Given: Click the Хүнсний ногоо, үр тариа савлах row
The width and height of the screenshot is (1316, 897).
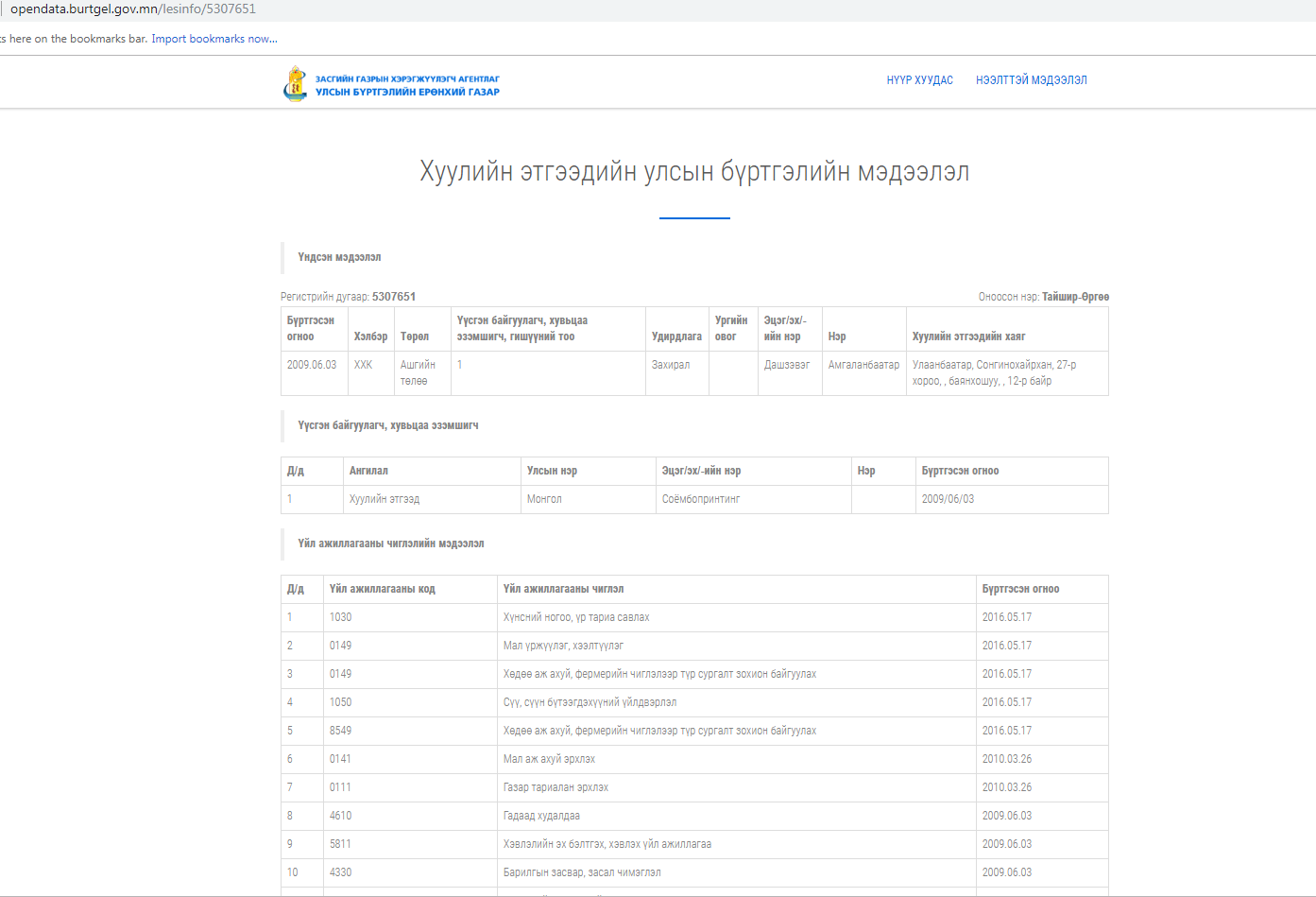Looking at the screenshot, I should [694, 617].
